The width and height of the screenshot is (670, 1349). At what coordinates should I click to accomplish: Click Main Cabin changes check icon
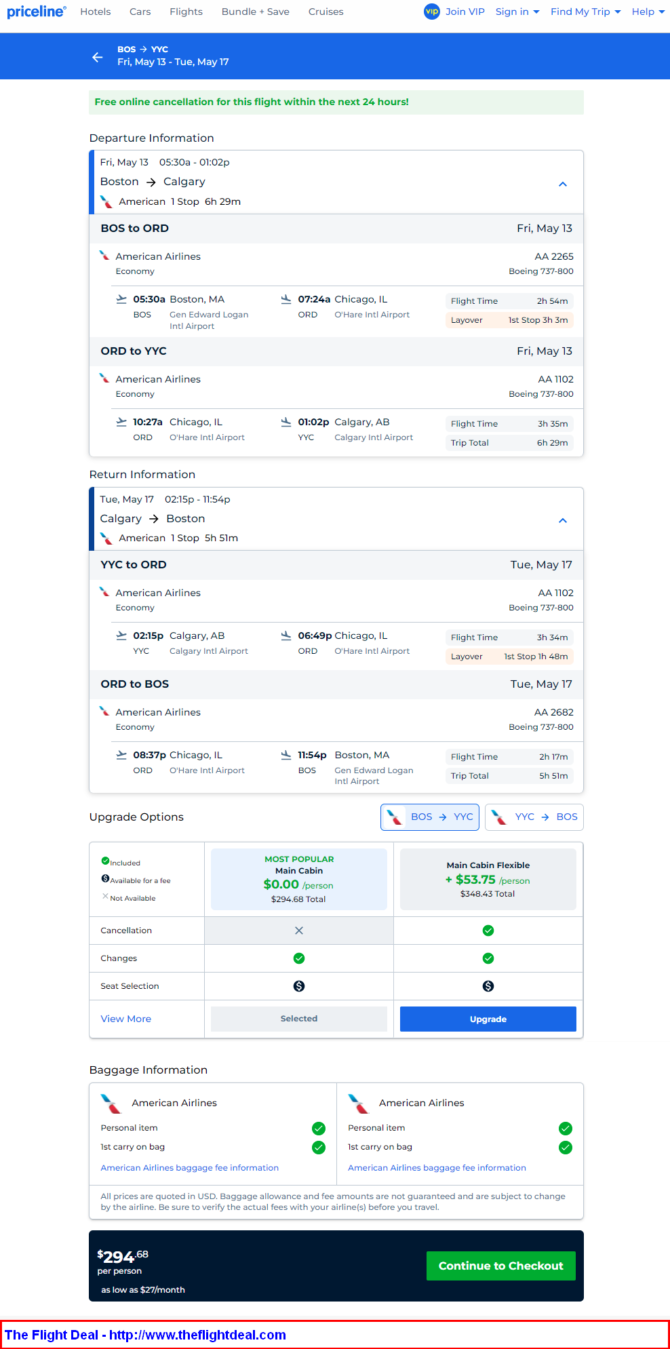(298, 958)
